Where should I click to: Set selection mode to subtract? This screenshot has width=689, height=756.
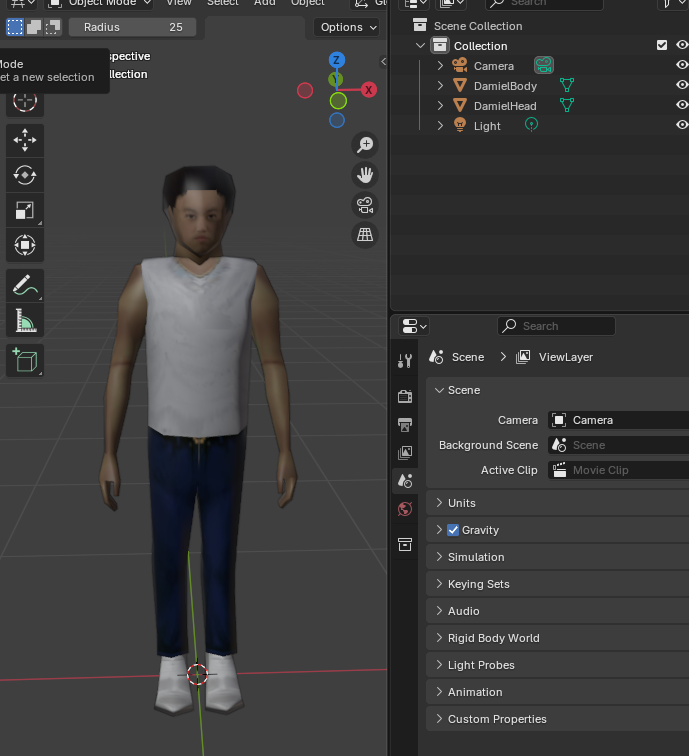pyautogui.click(x=53, y=27)
